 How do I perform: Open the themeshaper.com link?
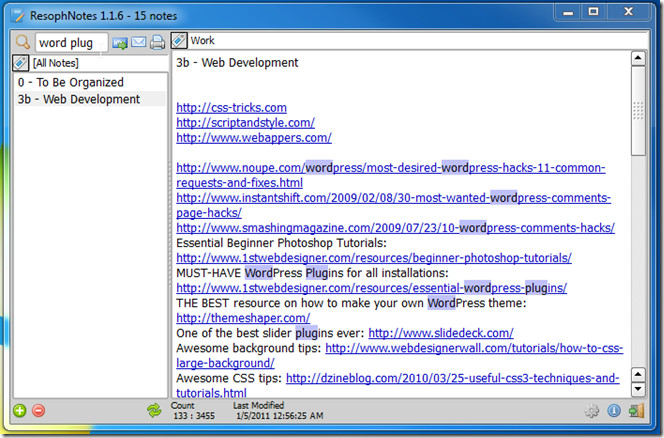(x=243, y=318)
